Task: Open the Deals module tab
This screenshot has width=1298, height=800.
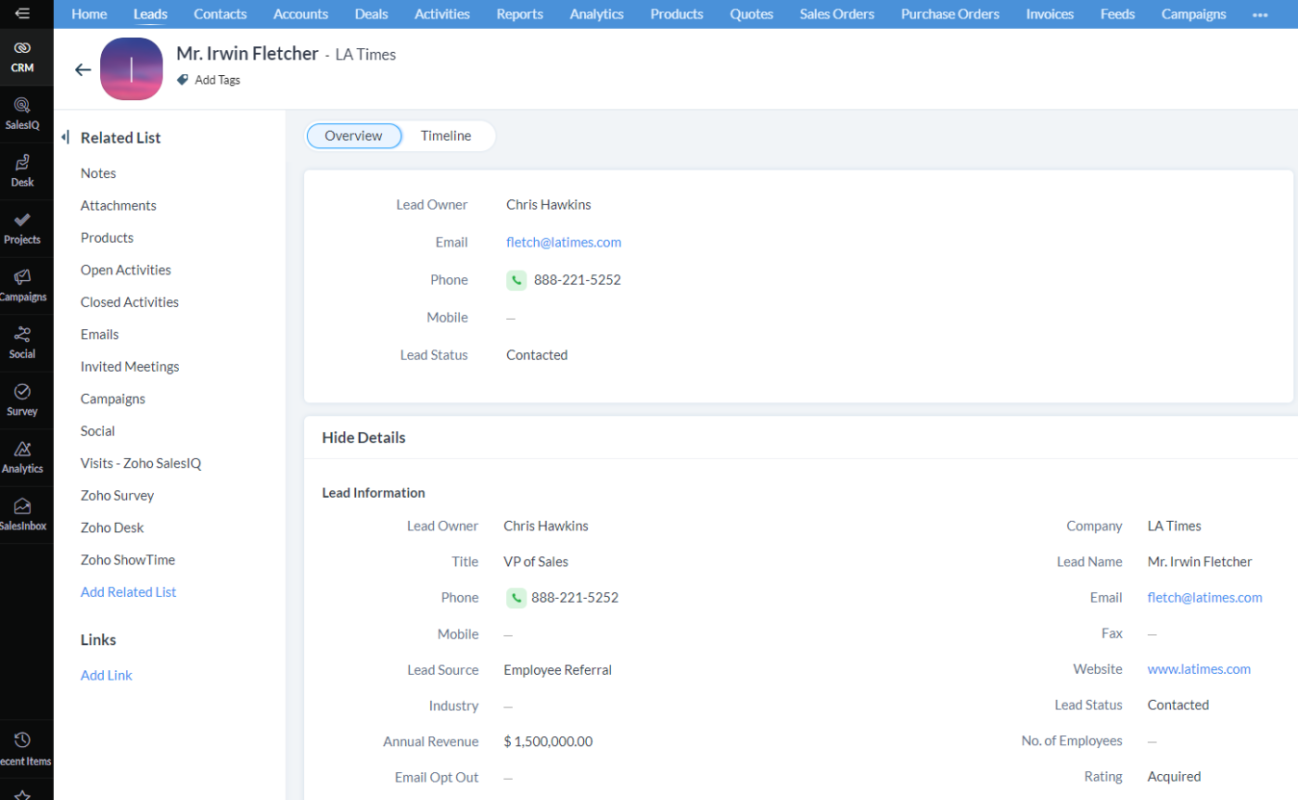Action: pos(371,14)
